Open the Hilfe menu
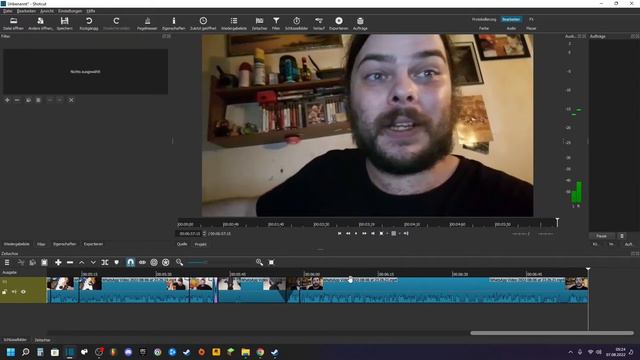 (x=91, y=11)
